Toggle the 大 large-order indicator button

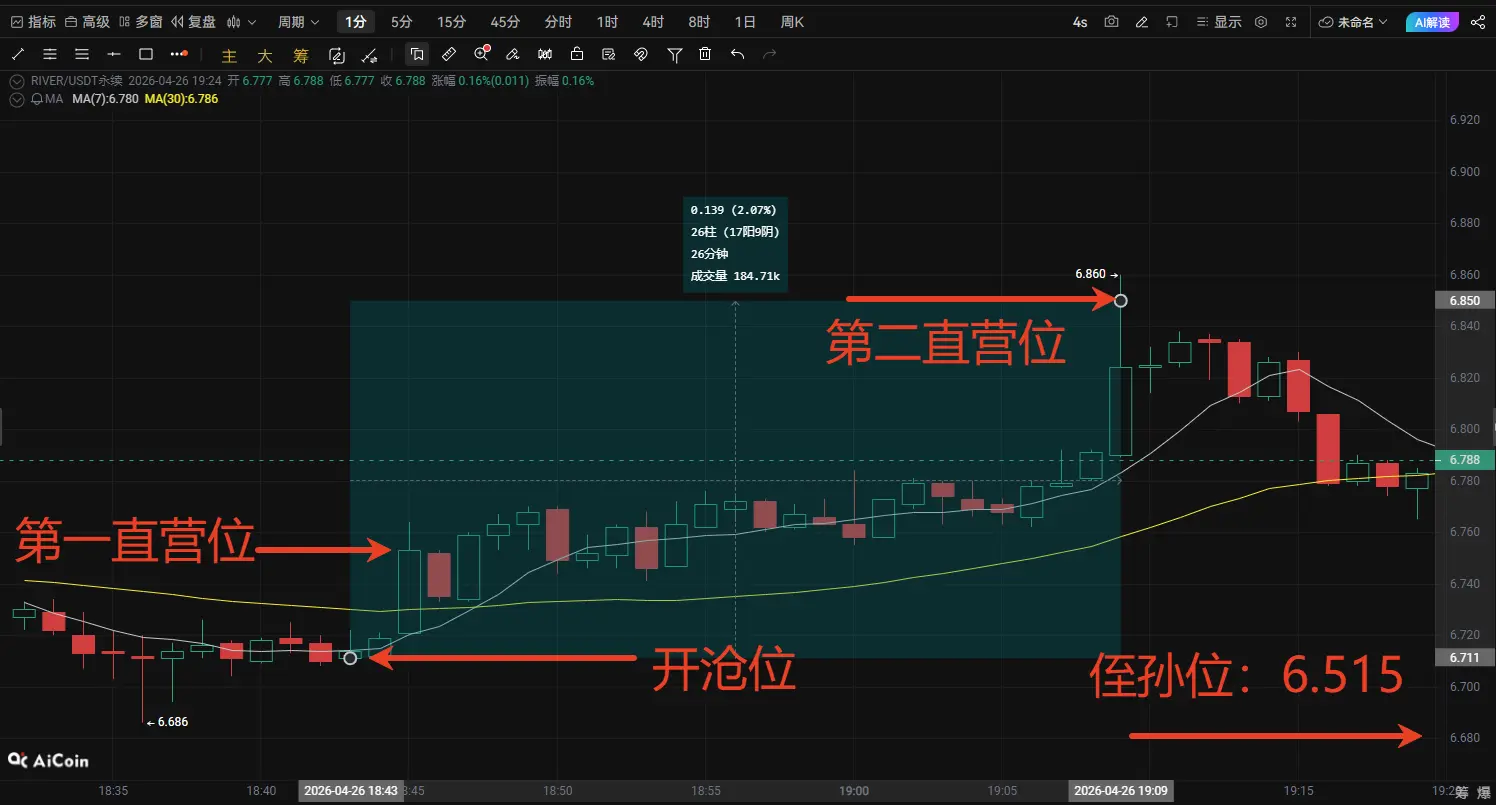tap(265, 55)
